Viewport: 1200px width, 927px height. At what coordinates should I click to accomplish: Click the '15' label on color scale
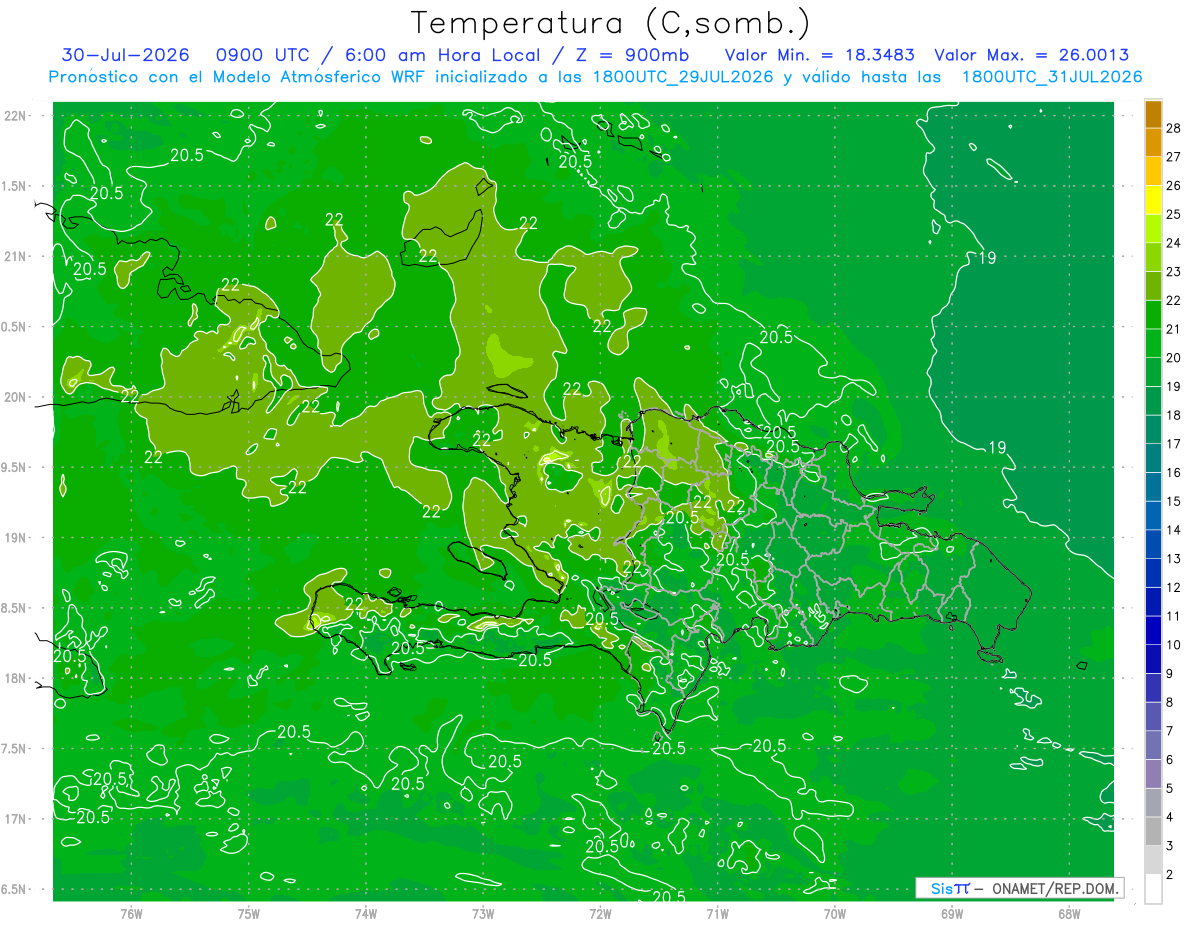(1175, 502)
